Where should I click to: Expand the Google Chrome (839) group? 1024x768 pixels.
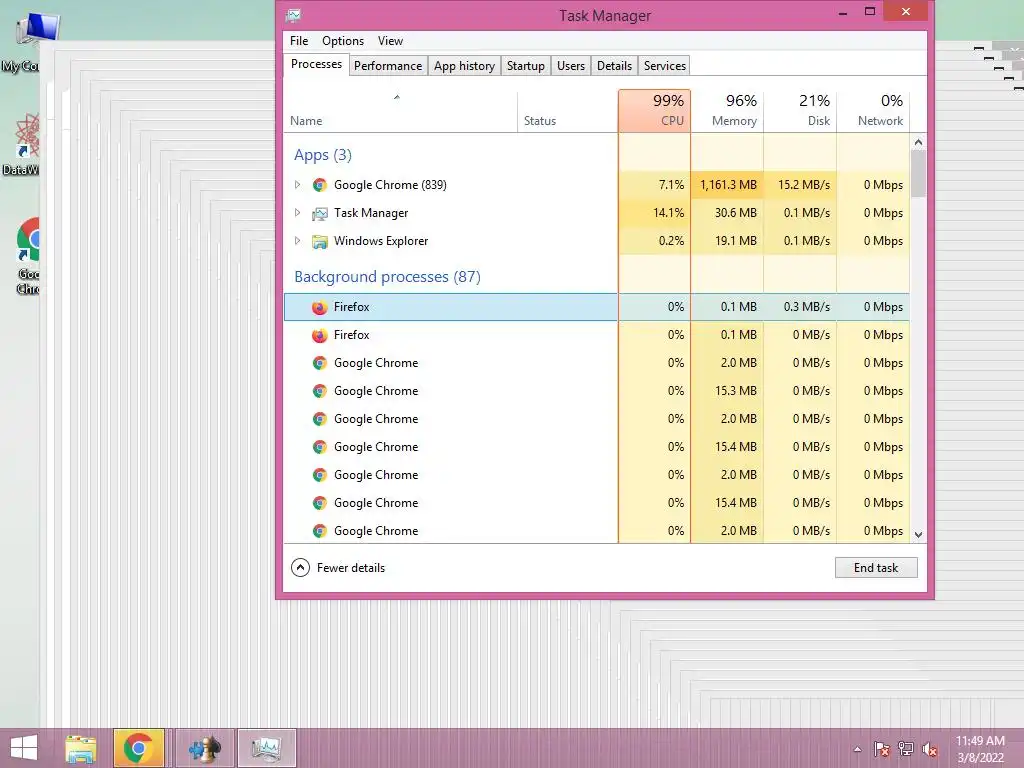297,185
